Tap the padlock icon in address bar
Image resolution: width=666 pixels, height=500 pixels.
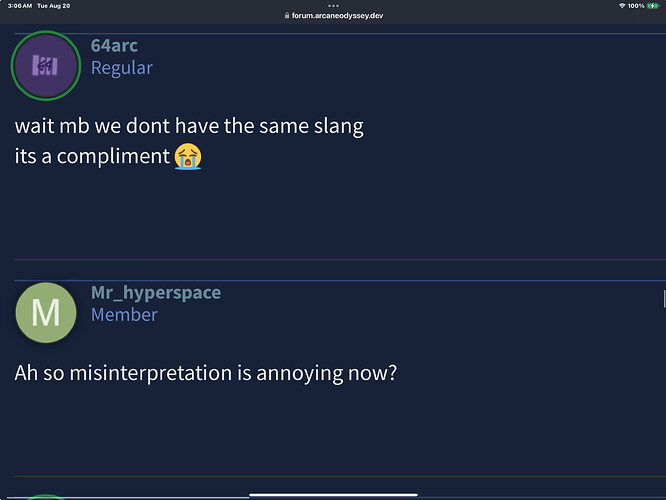click(287, 15)
